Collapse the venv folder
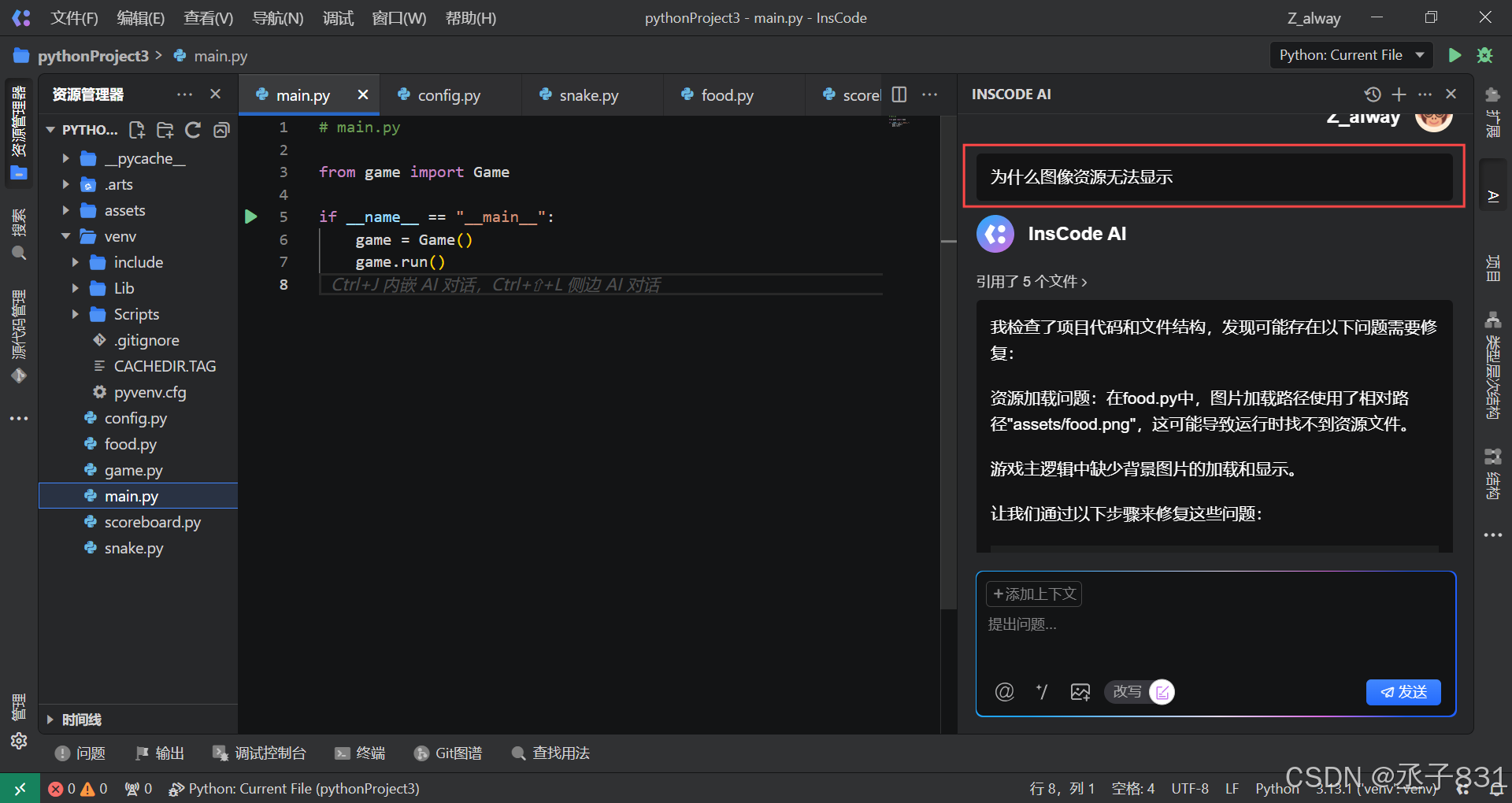The image size is (1512, 803). tap(66, 237)
